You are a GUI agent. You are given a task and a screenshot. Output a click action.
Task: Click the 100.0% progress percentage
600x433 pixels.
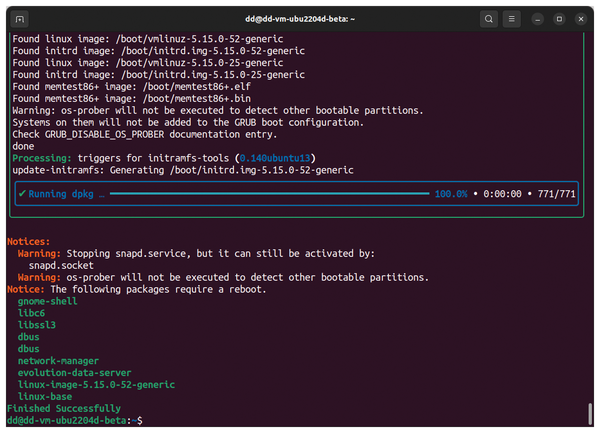[451, 194]
